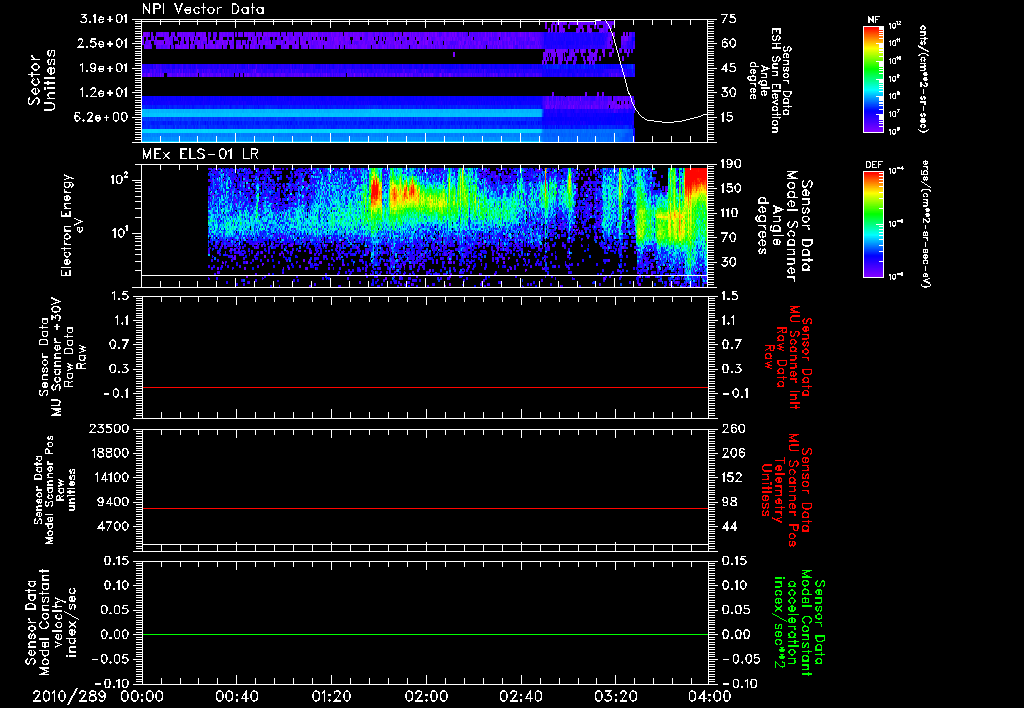Click the 260 telemetry tick value
Image resolution: width=1024 pixels, height=708 pixels.
732,429
